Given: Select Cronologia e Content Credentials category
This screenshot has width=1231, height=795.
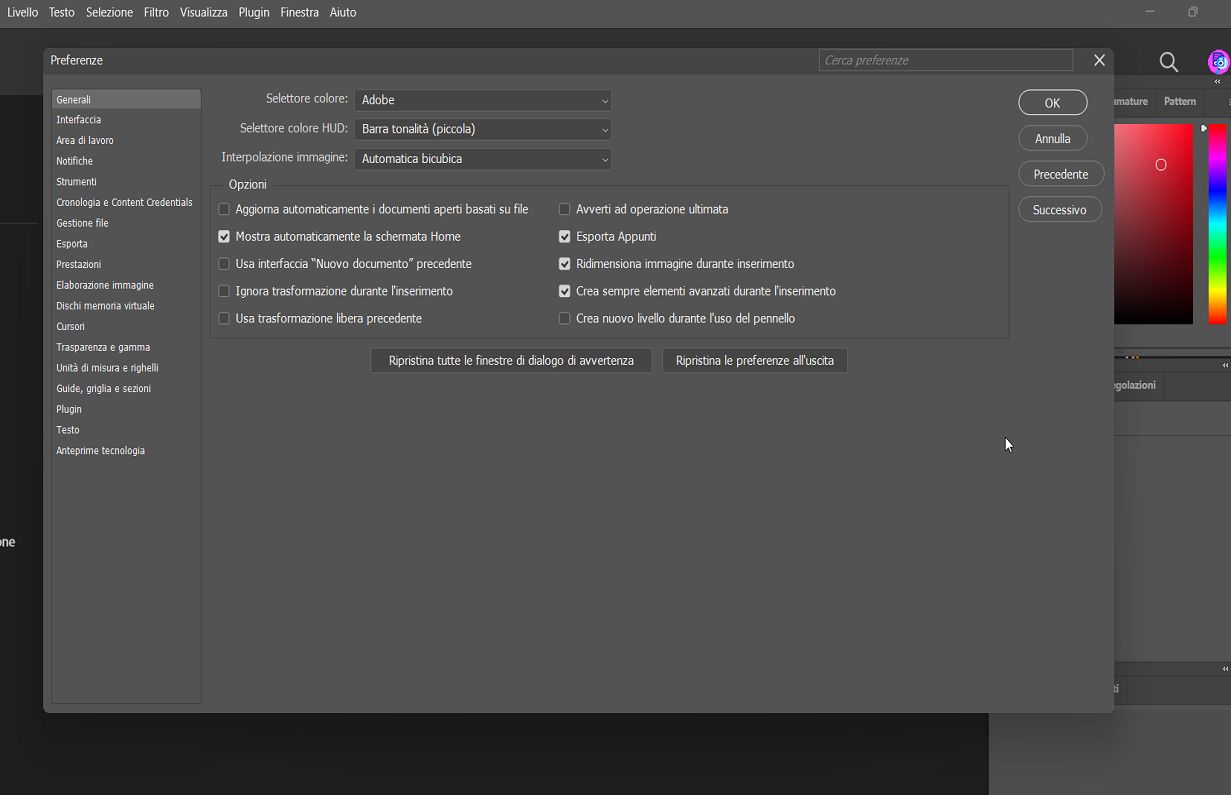Looking at the screenshot, I should [x=126, y=202].
